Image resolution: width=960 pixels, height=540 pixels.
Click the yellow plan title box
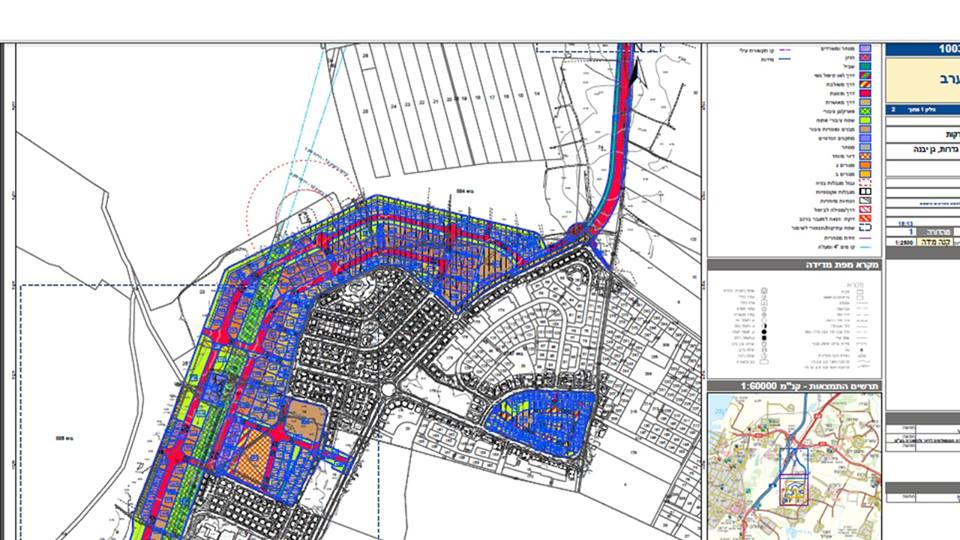click(x=922, y=78)
